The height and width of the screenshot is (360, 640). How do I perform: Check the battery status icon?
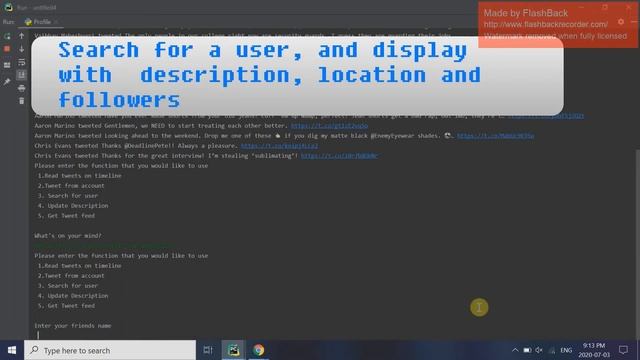pos(527,350)
